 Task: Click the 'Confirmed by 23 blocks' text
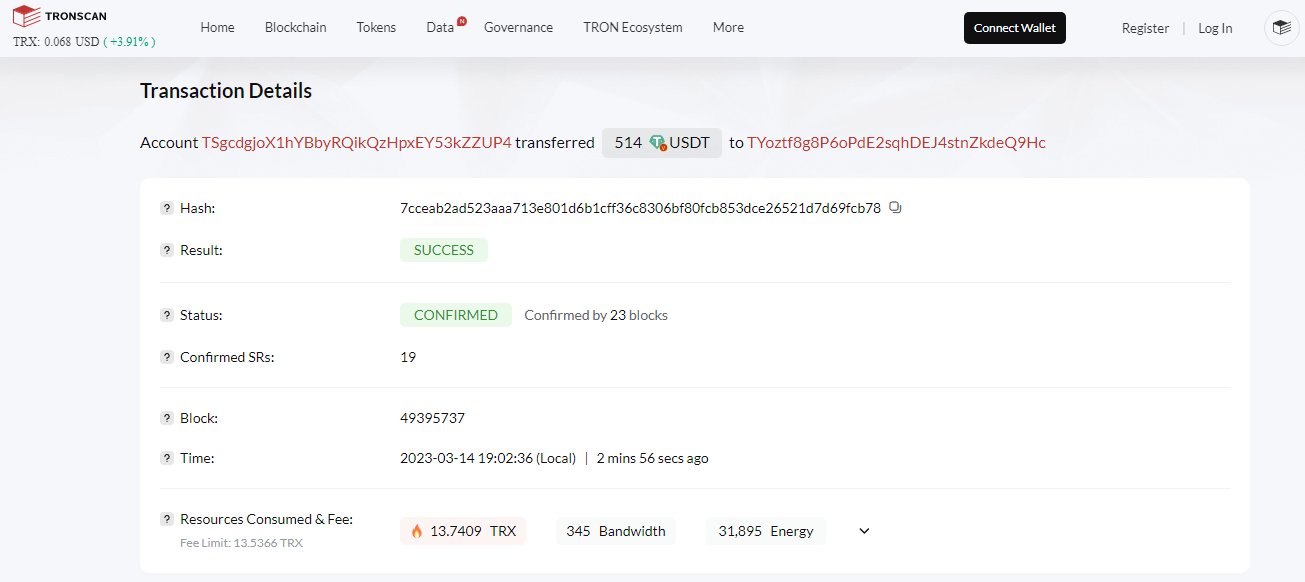point(596,315)
